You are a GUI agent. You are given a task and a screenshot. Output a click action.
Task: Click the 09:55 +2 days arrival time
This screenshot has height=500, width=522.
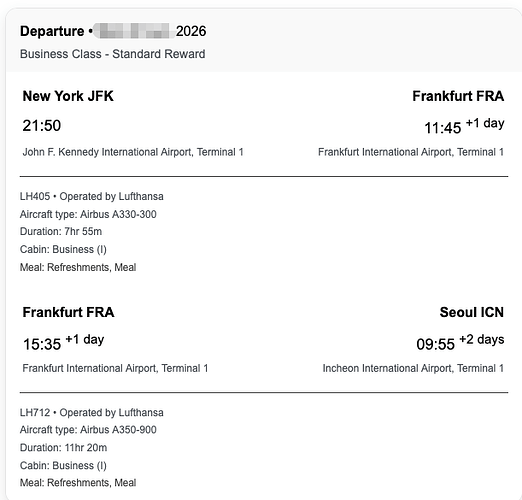460,343
